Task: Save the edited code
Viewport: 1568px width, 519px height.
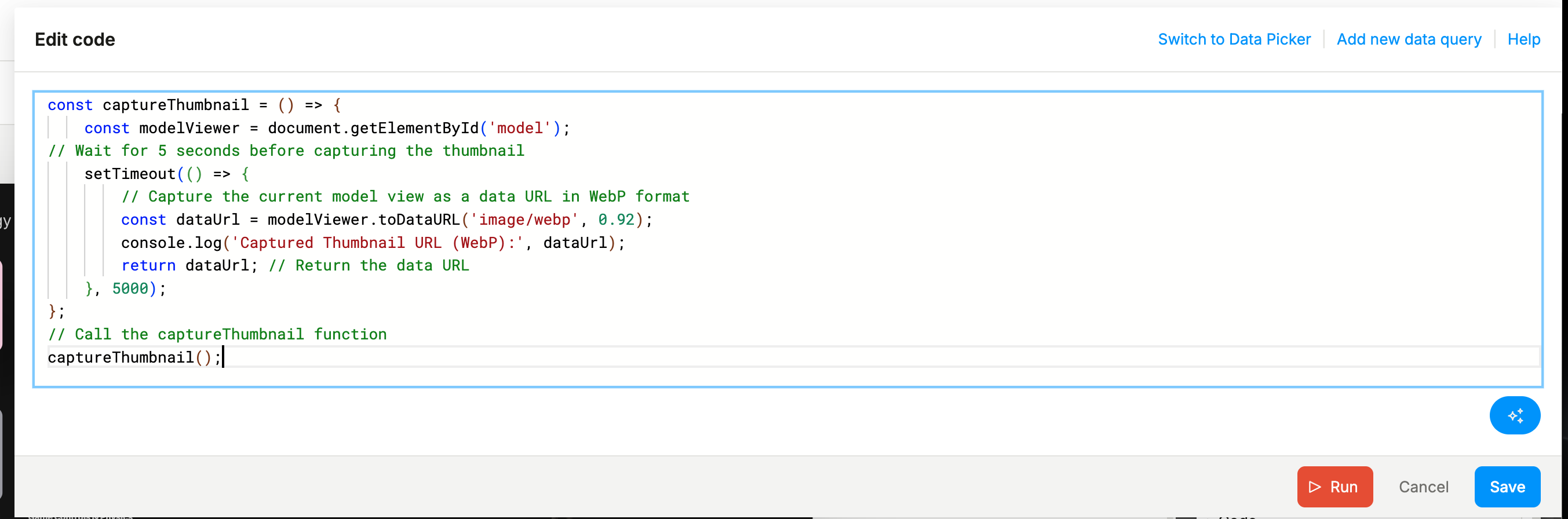Action: tap(1507, 487)
